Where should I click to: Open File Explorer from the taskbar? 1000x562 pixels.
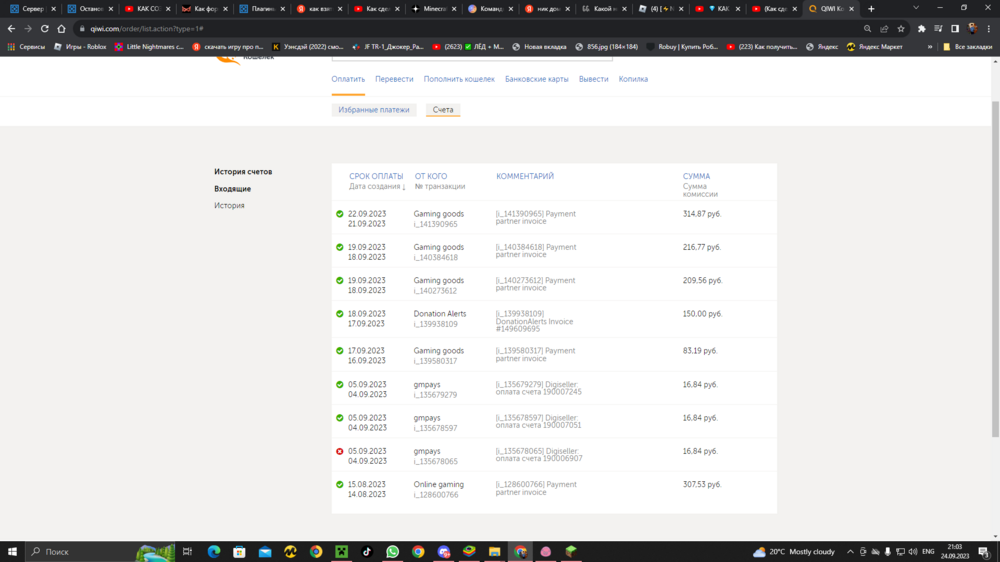494,552
